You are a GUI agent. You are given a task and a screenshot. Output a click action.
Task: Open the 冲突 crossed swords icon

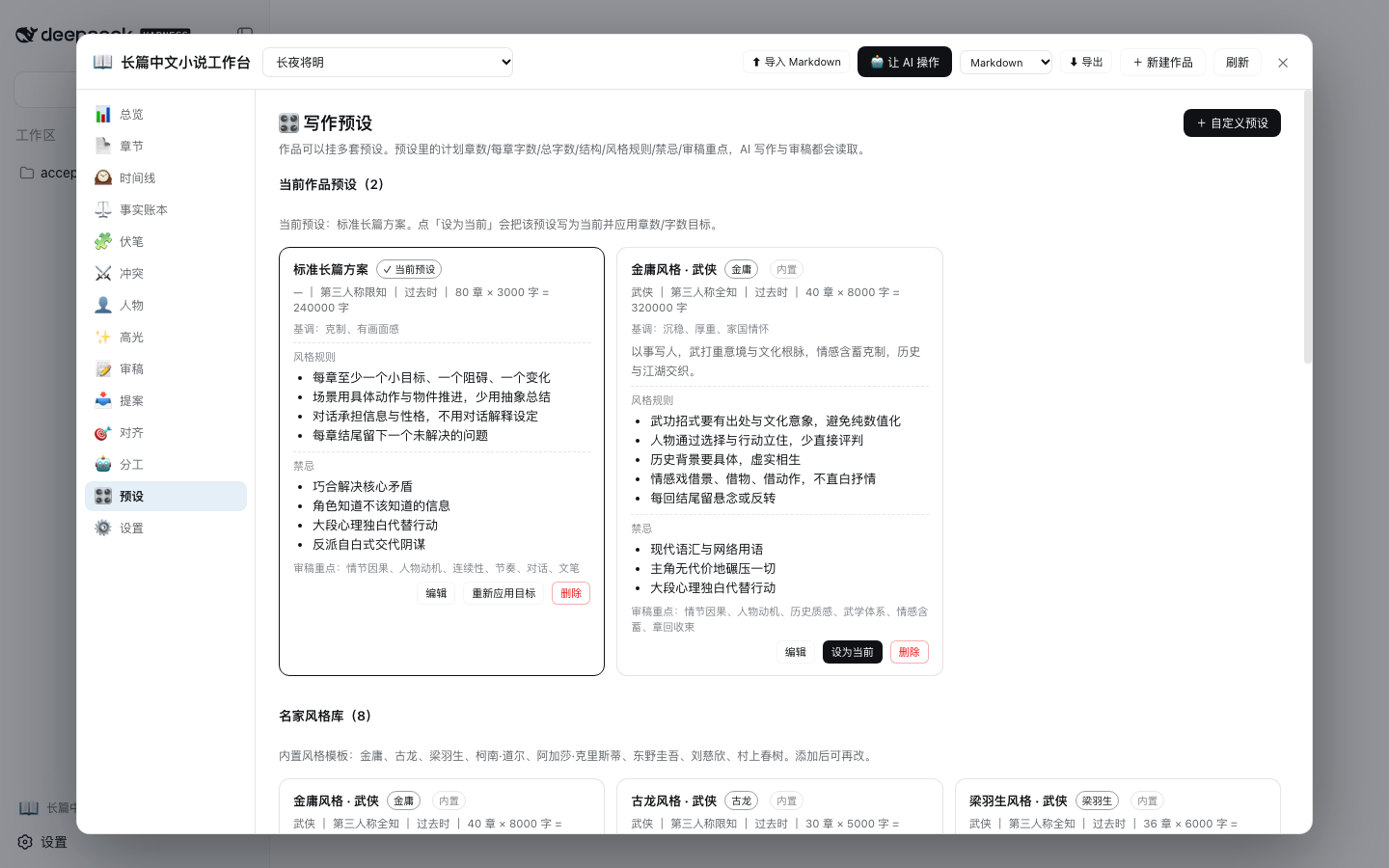[x=103, y=273]
